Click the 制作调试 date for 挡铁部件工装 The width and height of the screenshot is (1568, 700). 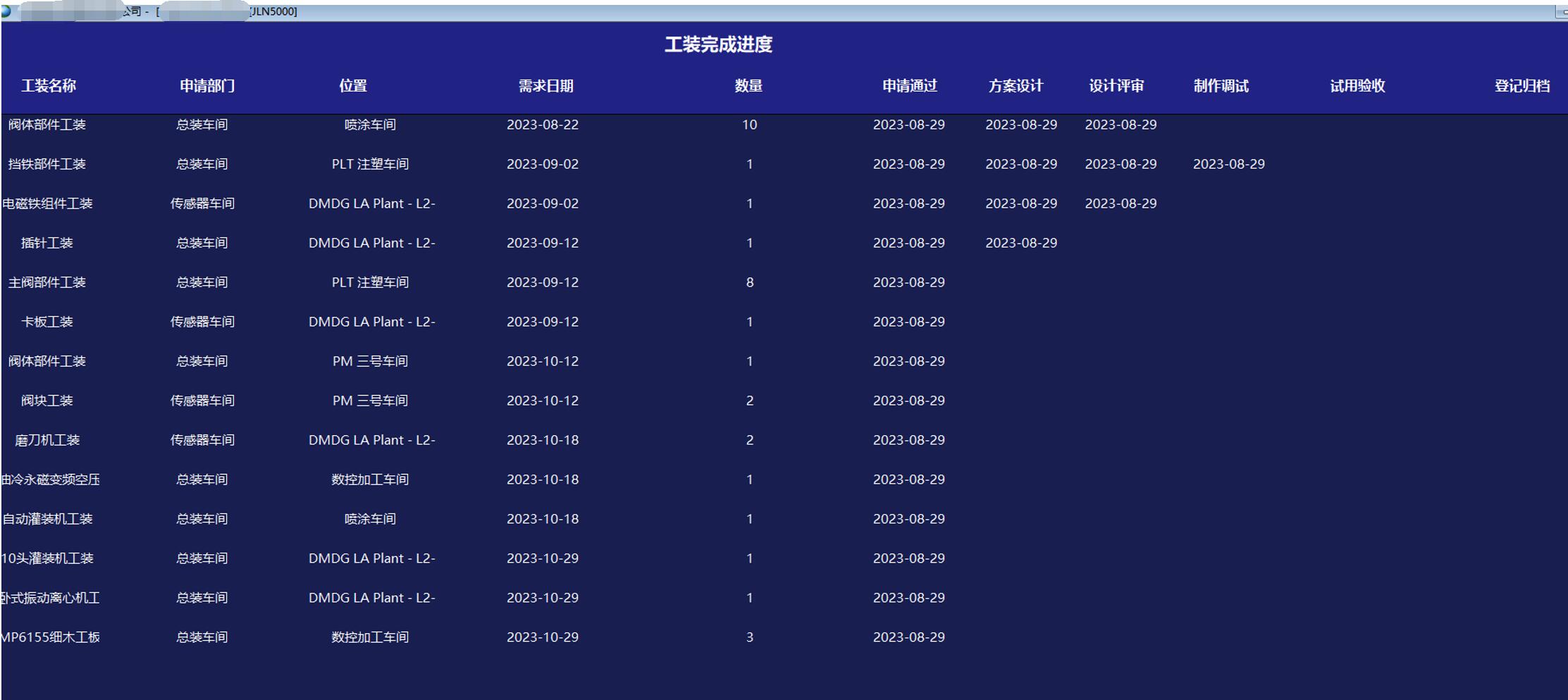click(x=1228, y=164)
